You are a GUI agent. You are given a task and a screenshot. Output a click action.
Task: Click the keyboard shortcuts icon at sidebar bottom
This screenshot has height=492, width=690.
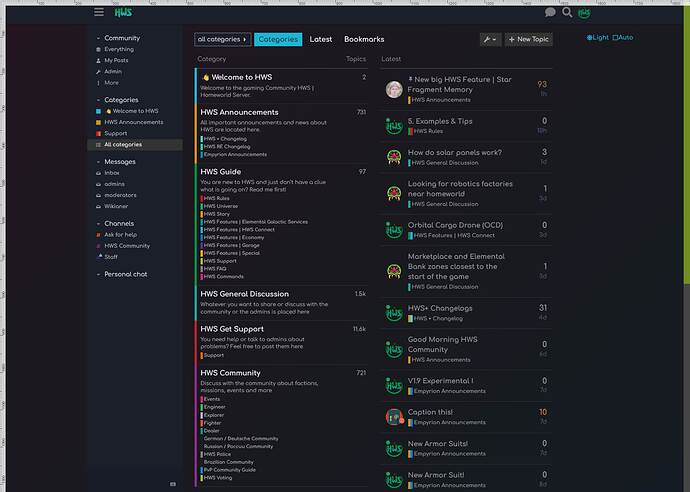(x=173, y=484)
